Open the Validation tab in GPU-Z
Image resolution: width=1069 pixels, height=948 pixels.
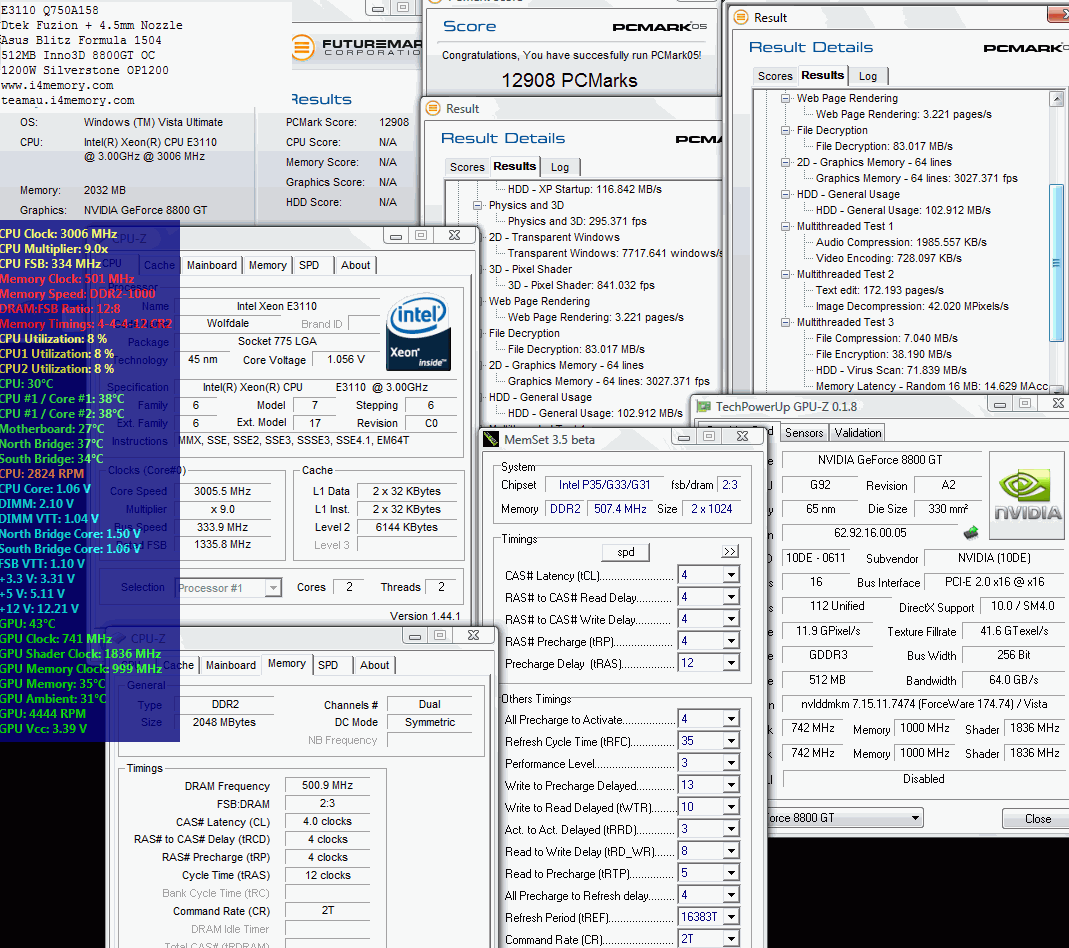[858, 433]
